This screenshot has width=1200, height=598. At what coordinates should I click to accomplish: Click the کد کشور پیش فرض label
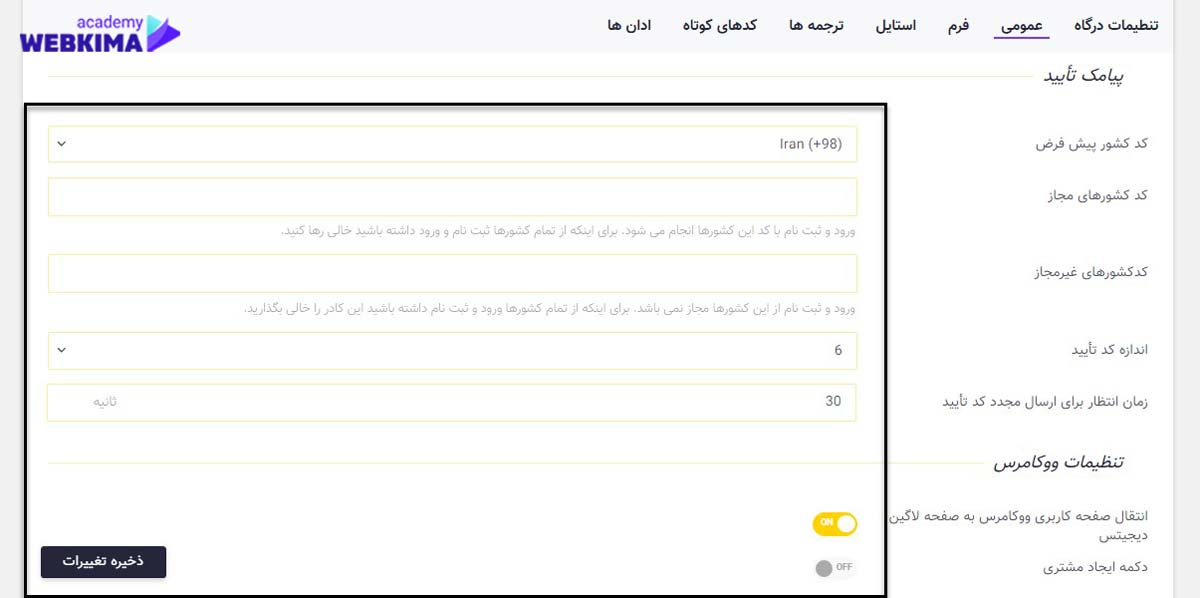point(1092,144)
